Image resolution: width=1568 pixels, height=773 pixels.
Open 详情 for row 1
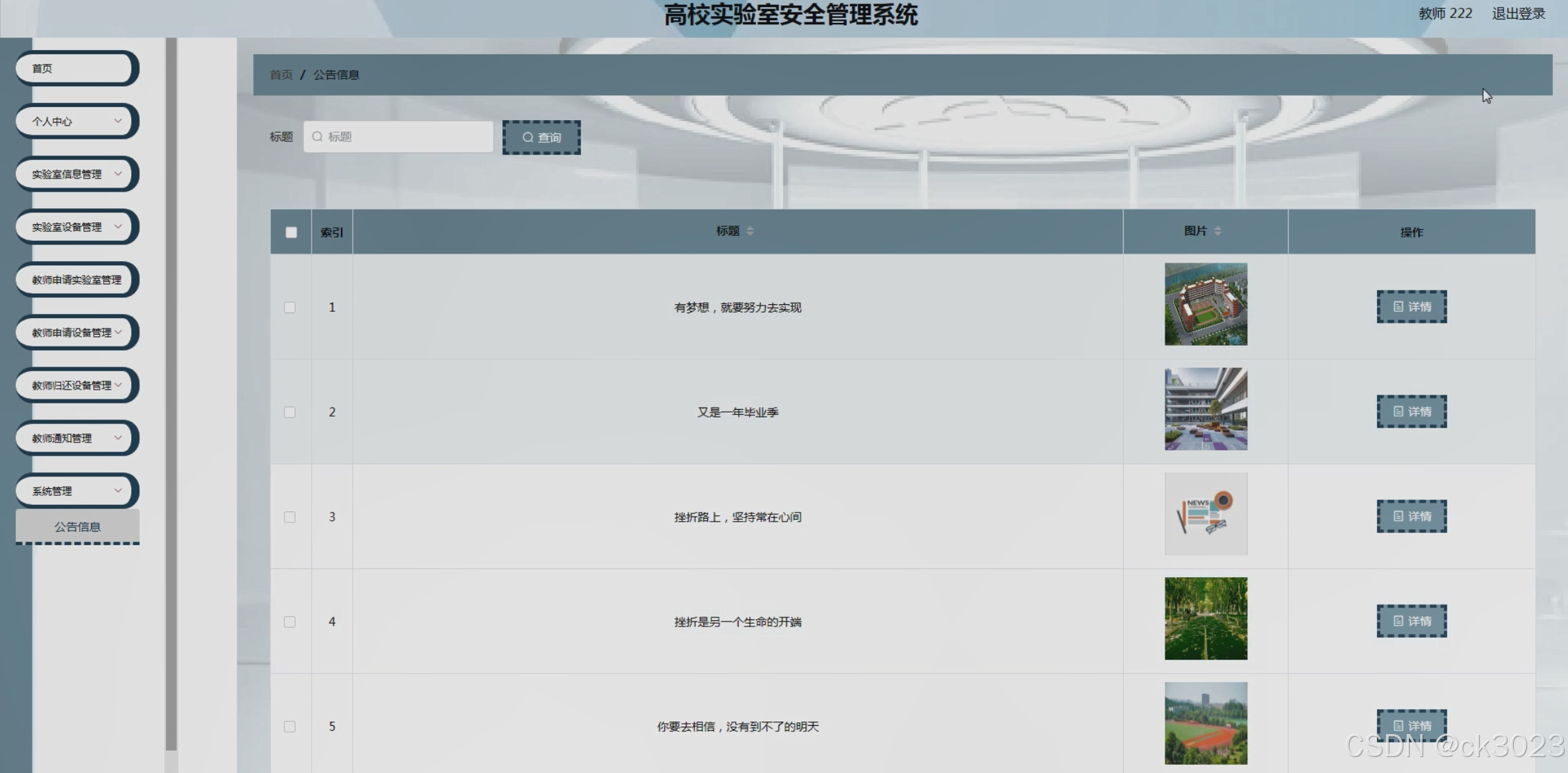tap(1411, 307)
